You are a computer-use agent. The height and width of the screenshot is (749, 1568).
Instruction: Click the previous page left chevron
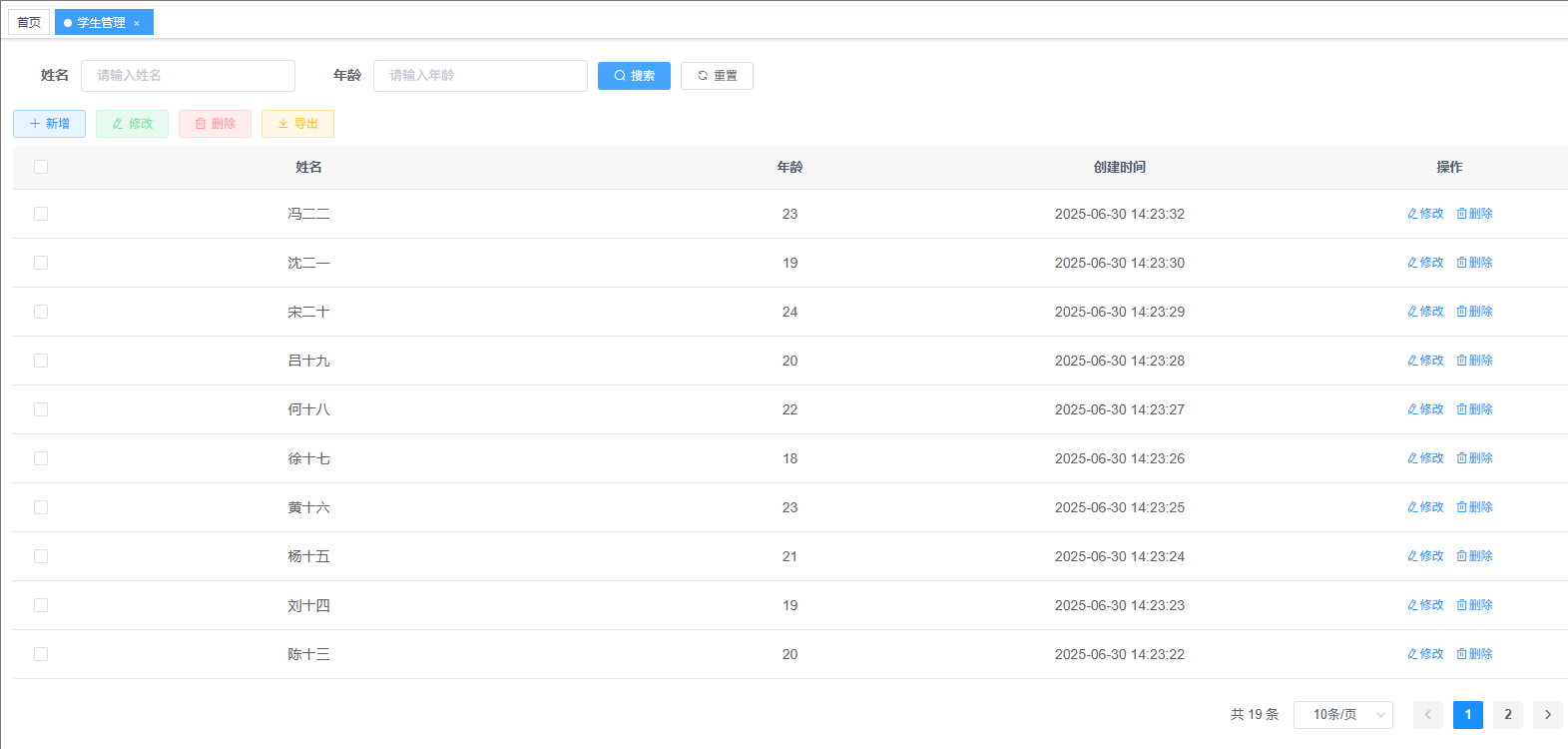coord(1427,715)
